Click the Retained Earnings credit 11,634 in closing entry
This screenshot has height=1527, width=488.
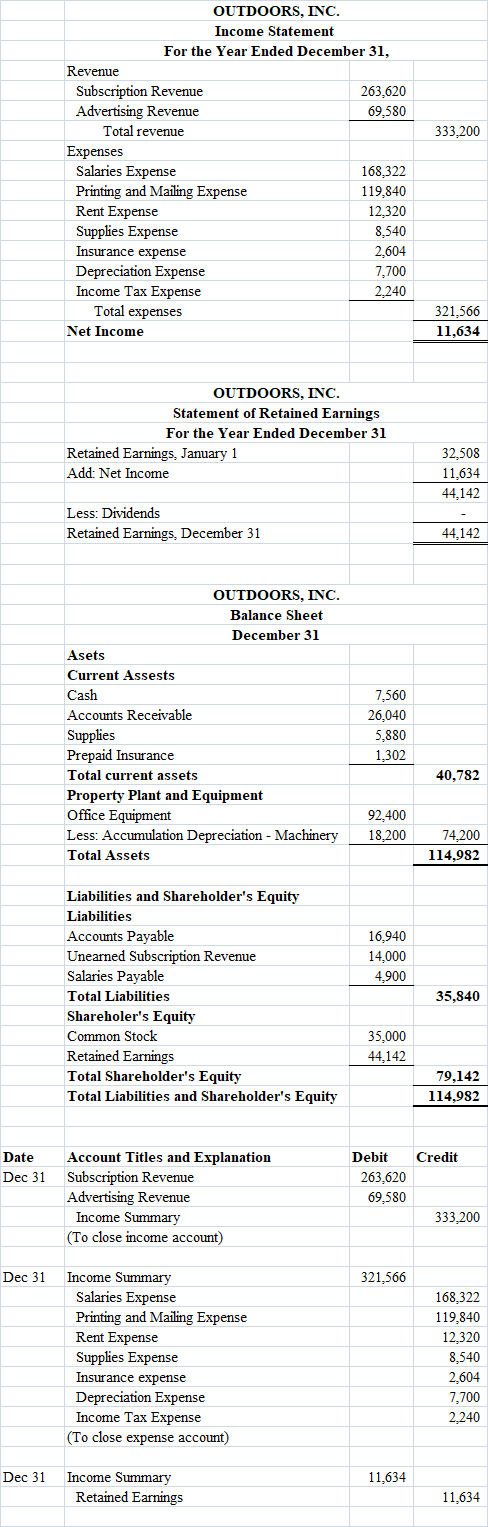click(x=461, y=1497)
